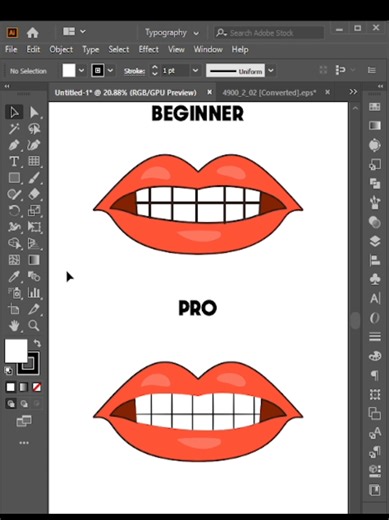
Task: Select the Slice tool
Action: click(34, 309)
